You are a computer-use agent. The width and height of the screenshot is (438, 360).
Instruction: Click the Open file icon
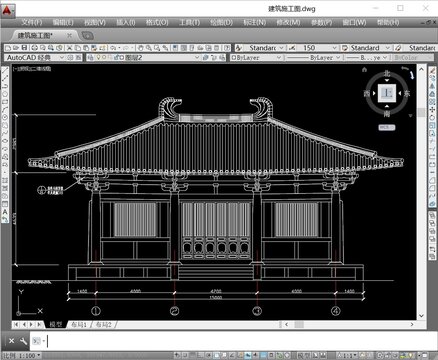(x=16, y=48)
